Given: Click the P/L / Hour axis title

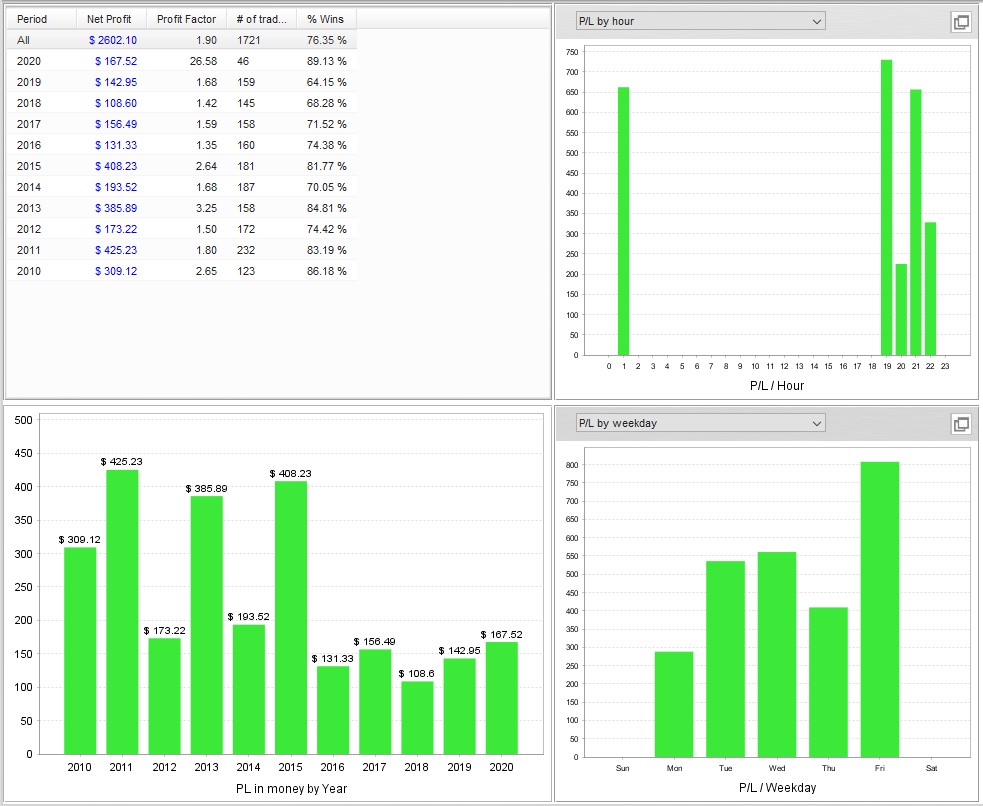Looking at the screenshot, I should [x=777, y=386].
